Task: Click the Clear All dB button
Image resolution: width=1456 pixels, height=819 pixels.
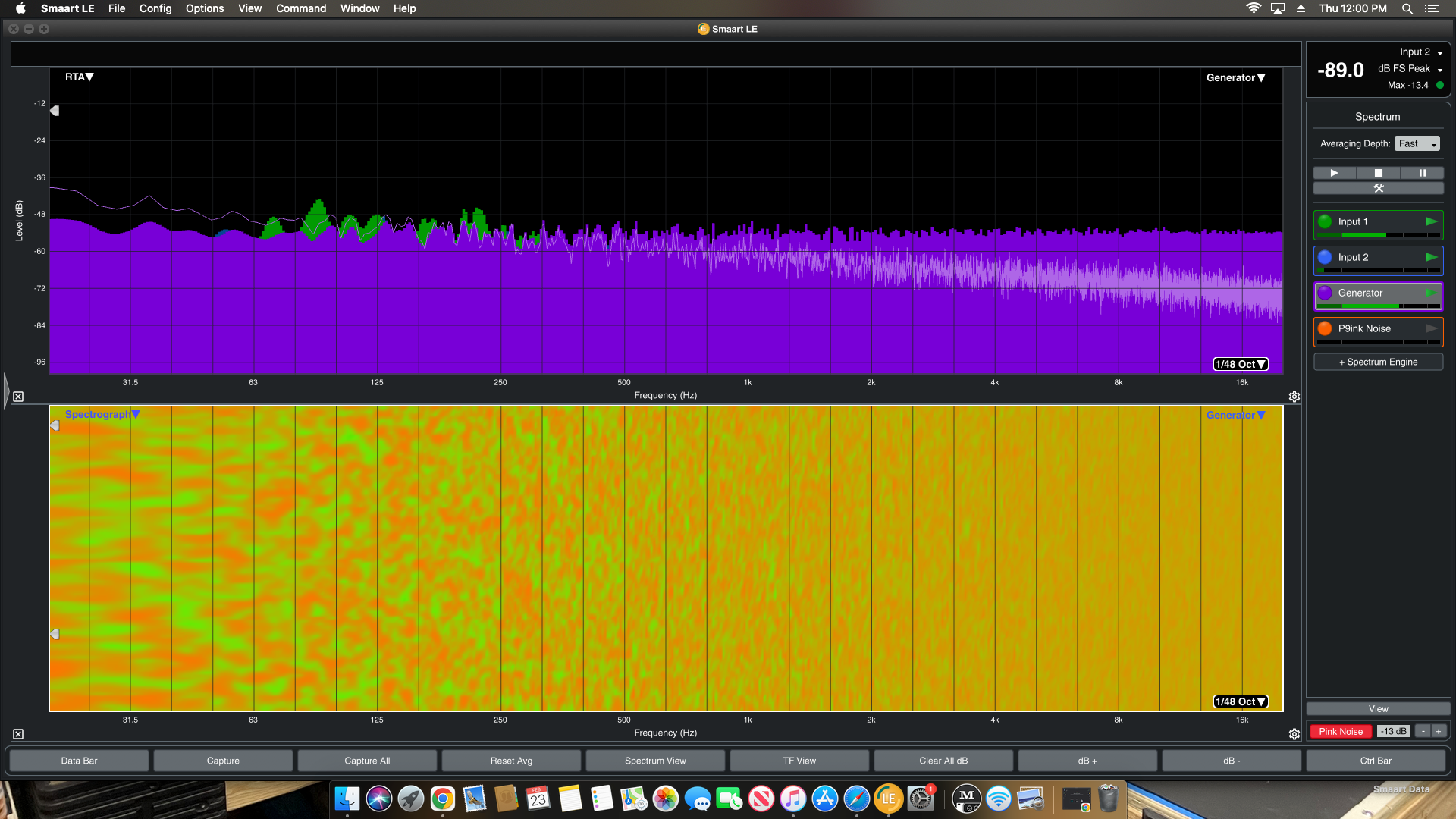Action: [943, 761]
